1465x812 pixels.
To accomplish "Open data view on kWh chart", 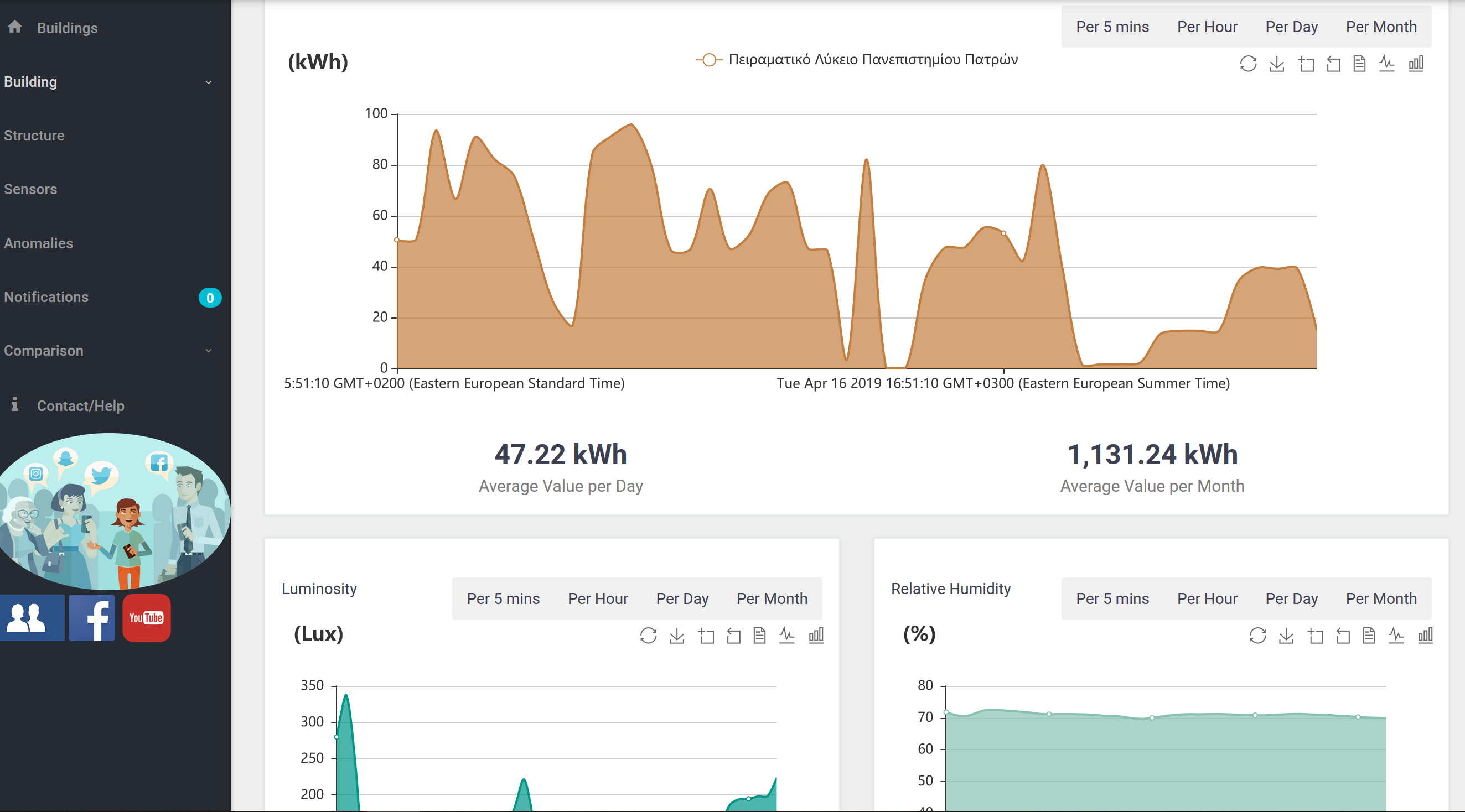I will [1359, 64].
